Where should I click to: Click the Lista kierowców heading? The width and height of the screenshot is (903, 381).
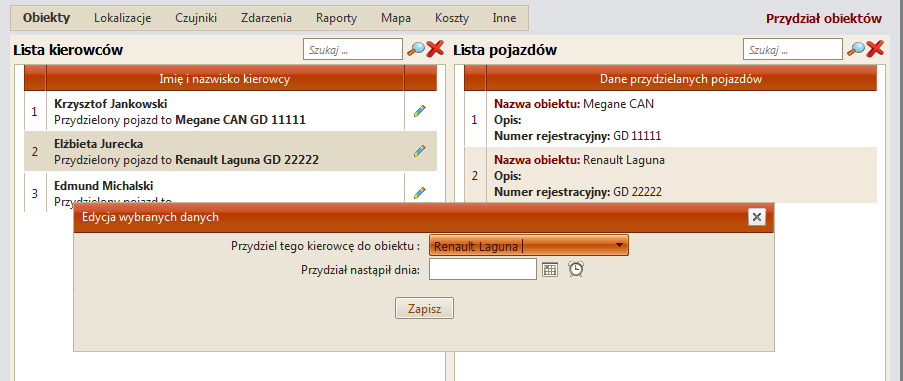pos(68,50)
